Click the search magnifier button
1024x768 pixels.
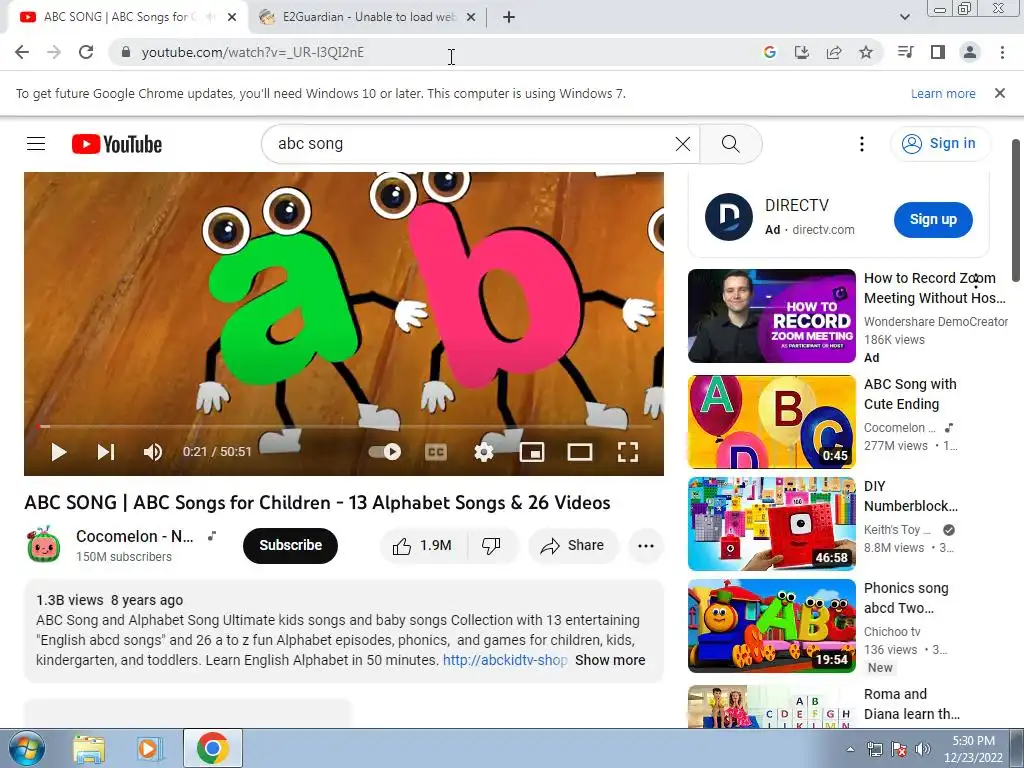point(731,144)
